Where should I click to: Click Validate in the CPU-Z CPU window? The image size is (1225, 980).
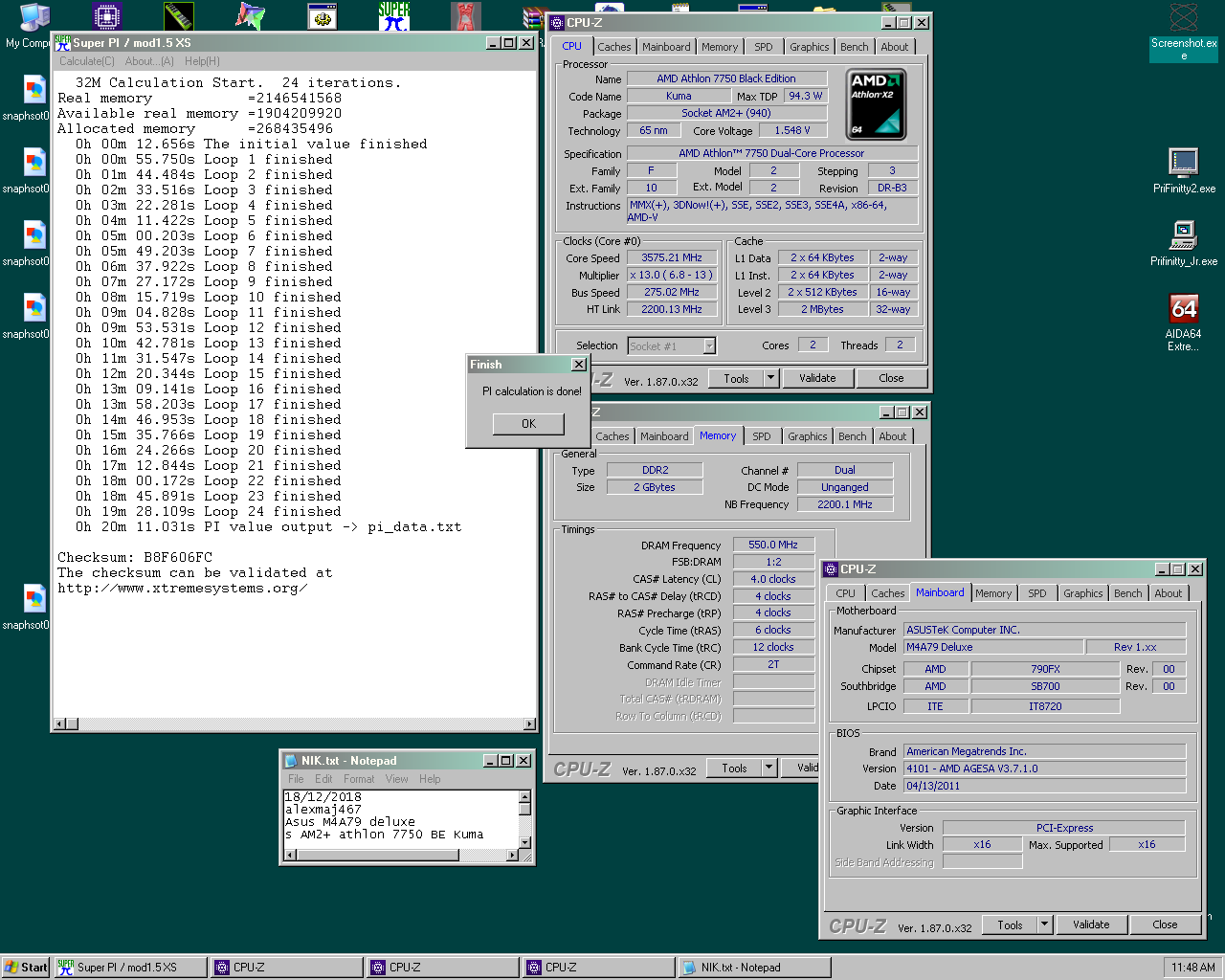[x=817, y=378]
